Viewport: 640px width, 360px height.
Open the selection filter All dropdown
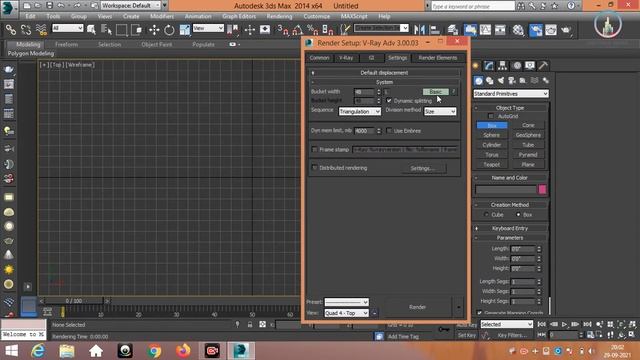pyautogui.click(x=68, y=28)
